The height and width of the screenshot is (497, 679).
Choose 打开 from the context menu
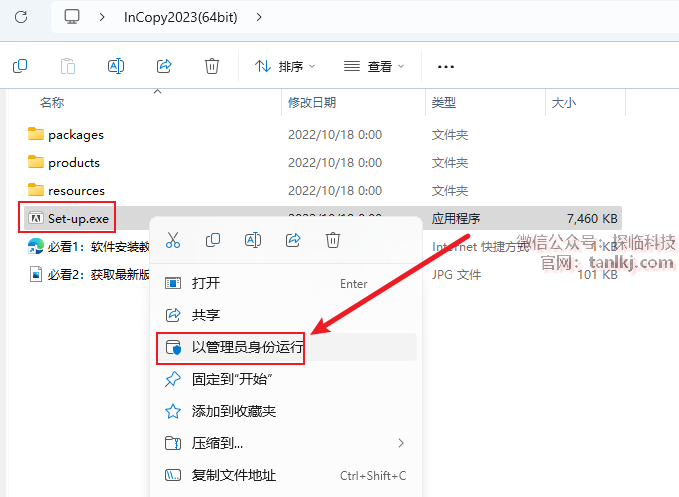[x=286, y=284]
